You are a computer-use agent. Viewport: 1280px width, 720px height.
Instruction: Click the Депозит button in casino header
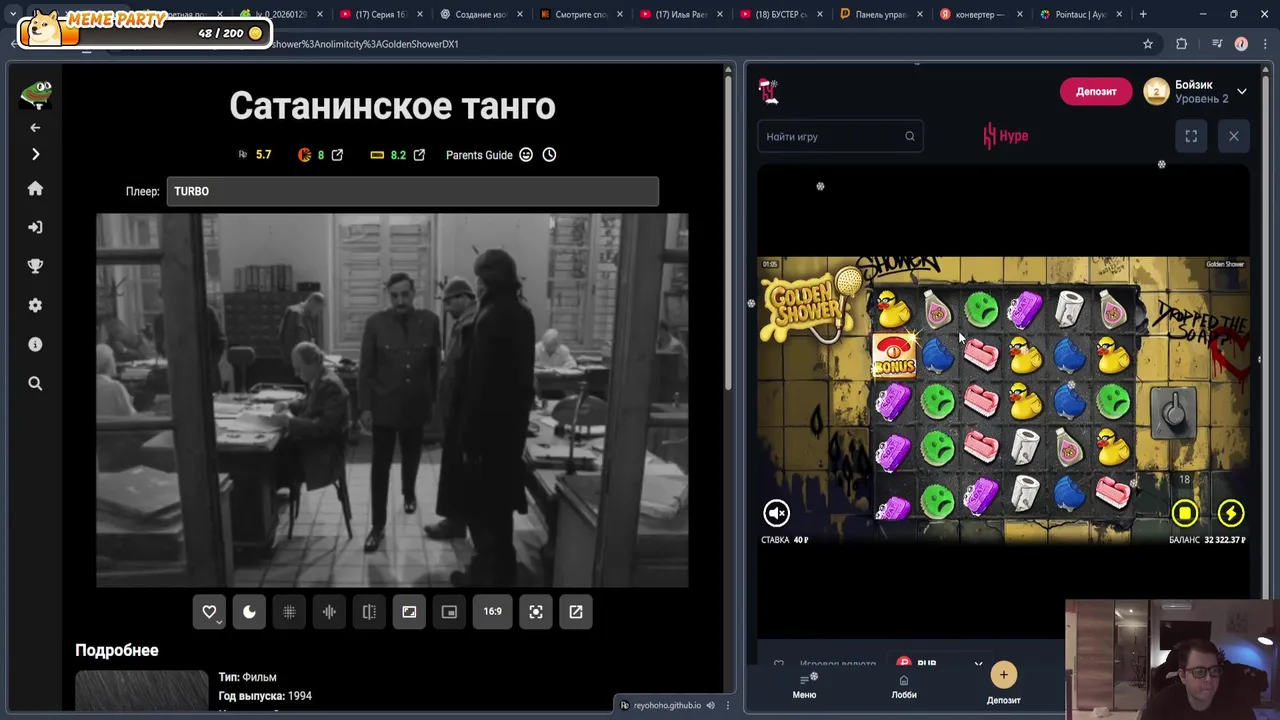tap(1096, 92)
